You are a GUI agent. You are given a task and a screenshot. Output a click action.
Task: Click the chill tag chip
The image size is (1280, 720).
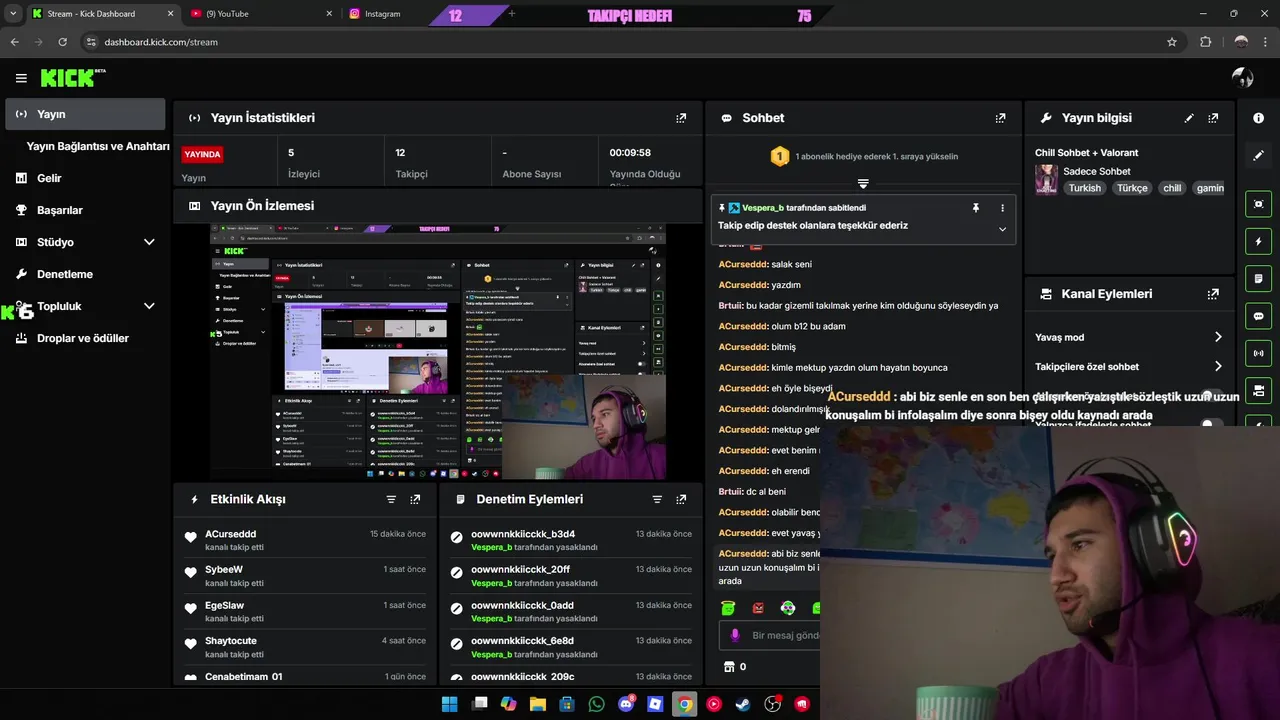tap(1172, 188)
